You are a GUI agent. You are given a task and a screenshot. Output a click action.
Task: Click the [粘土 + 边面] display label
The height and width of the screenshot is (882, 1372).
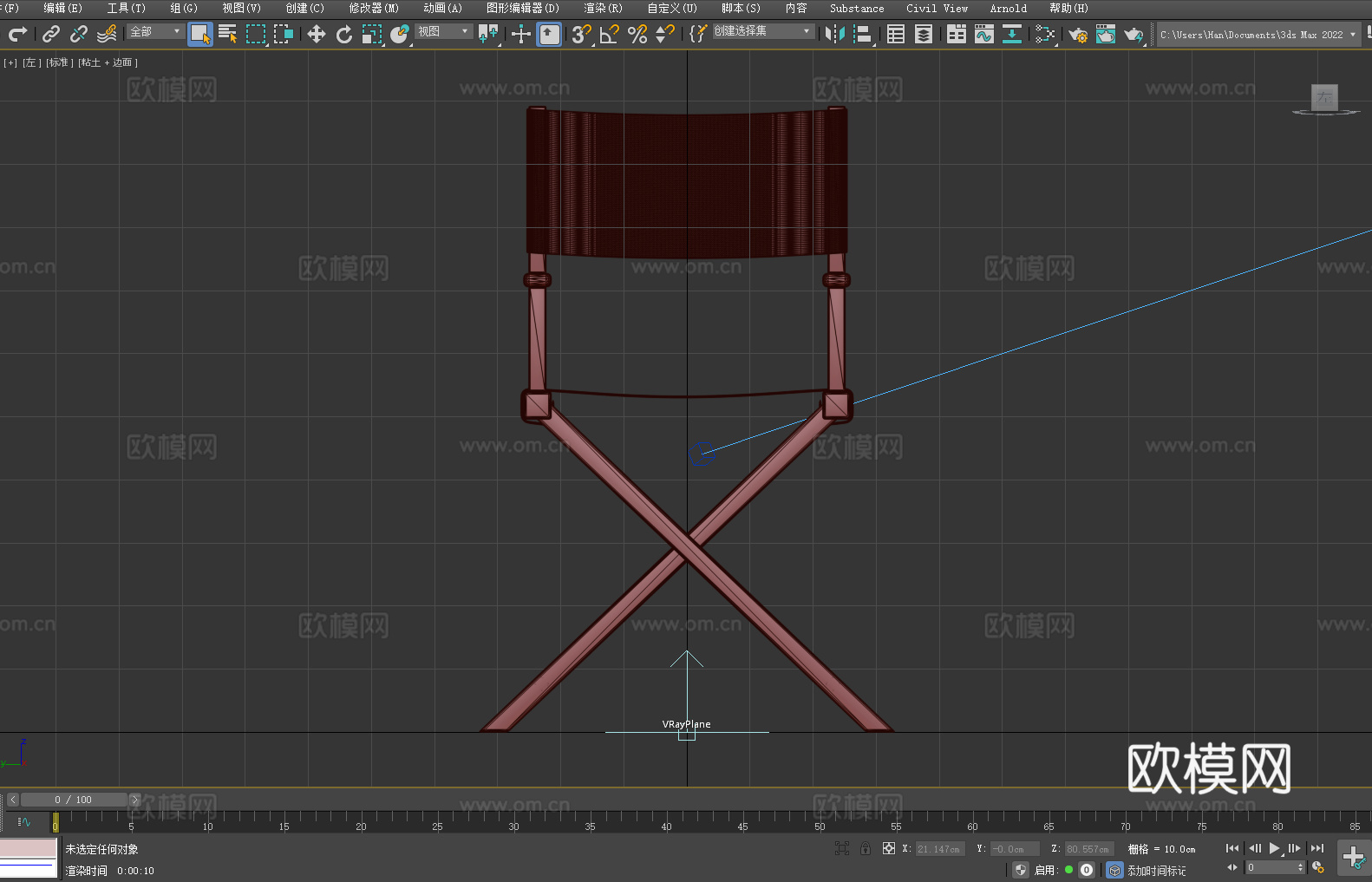[108, 62]
